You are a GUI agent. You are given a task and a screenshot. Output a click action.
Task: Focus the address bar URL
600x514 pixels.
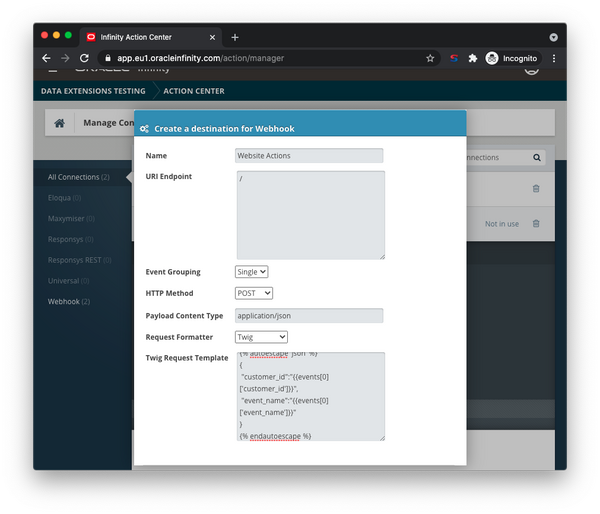point(201,58)
